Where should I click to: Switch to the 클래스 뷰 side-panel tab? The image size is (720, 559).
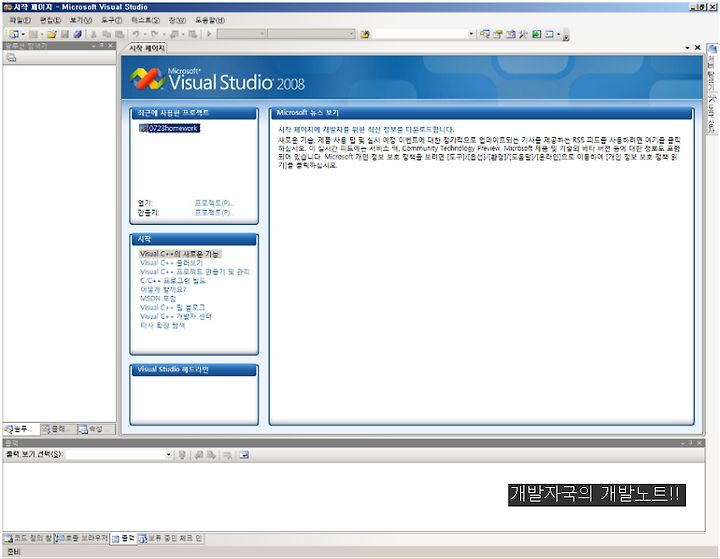pos(58,429)
